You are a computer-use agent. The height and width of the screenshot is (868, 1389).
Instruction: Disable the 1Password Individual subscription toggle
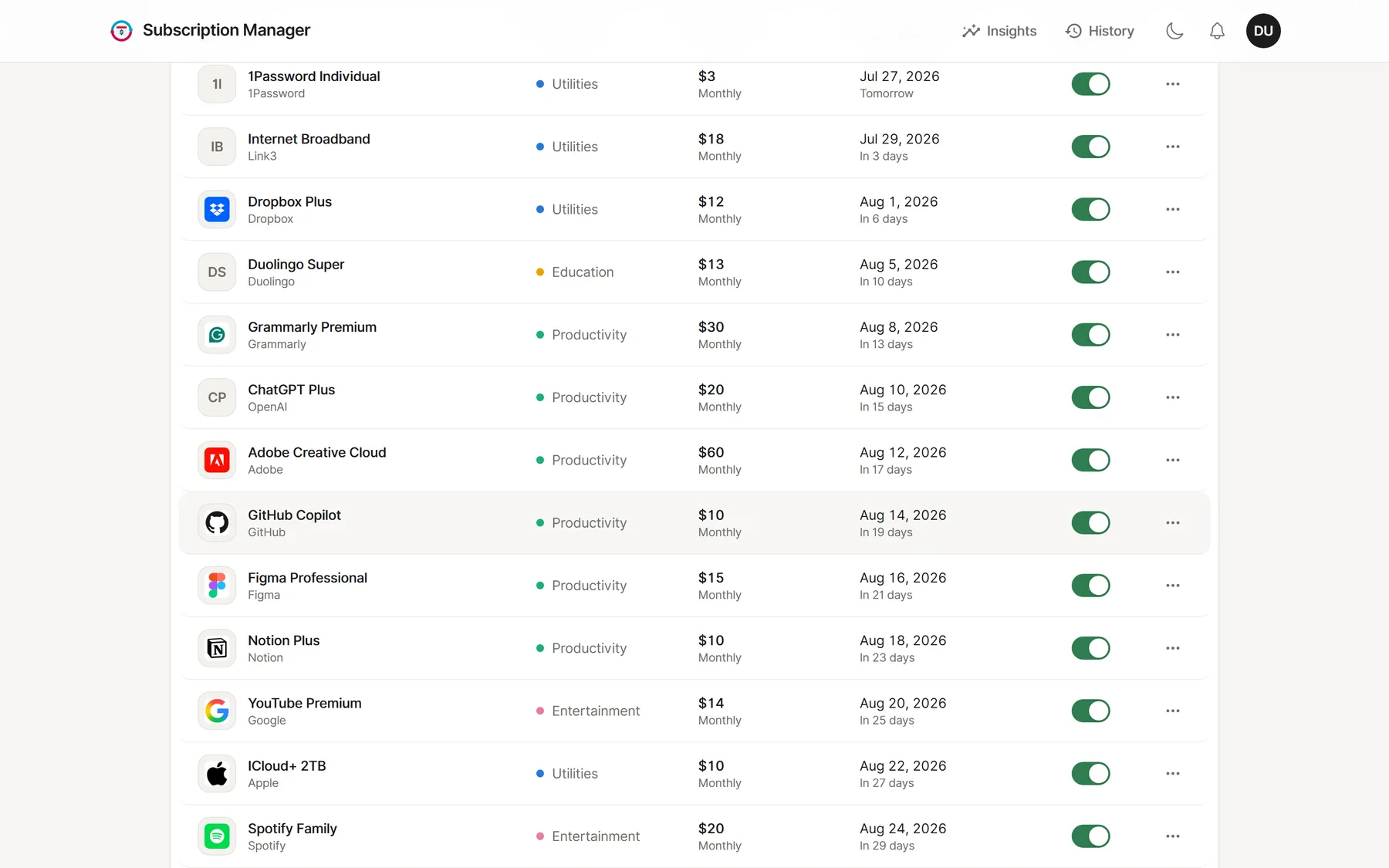[1090, 84]
